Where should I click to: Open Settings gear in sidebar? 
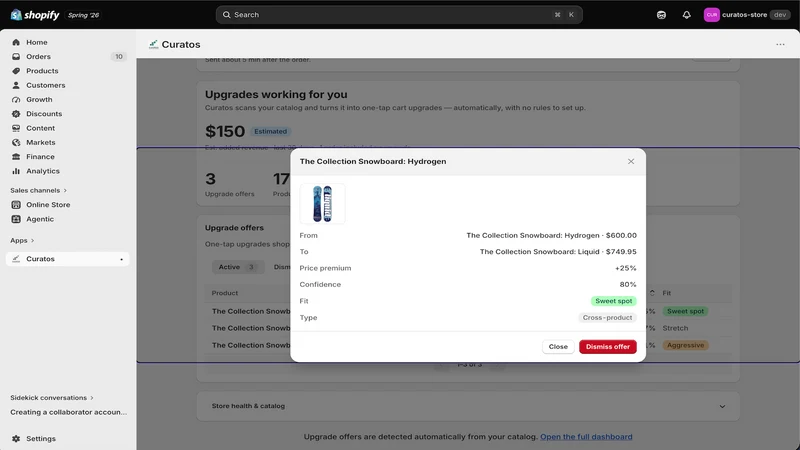click(x=16, y=438)
